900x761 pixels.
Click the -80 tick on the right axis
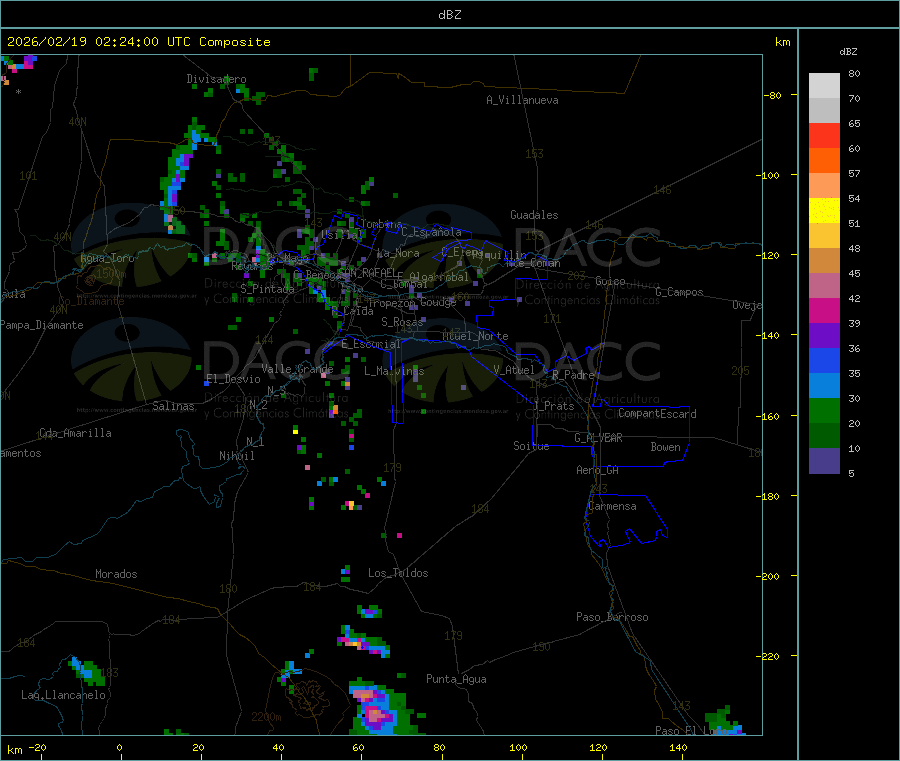click(773, 95)
